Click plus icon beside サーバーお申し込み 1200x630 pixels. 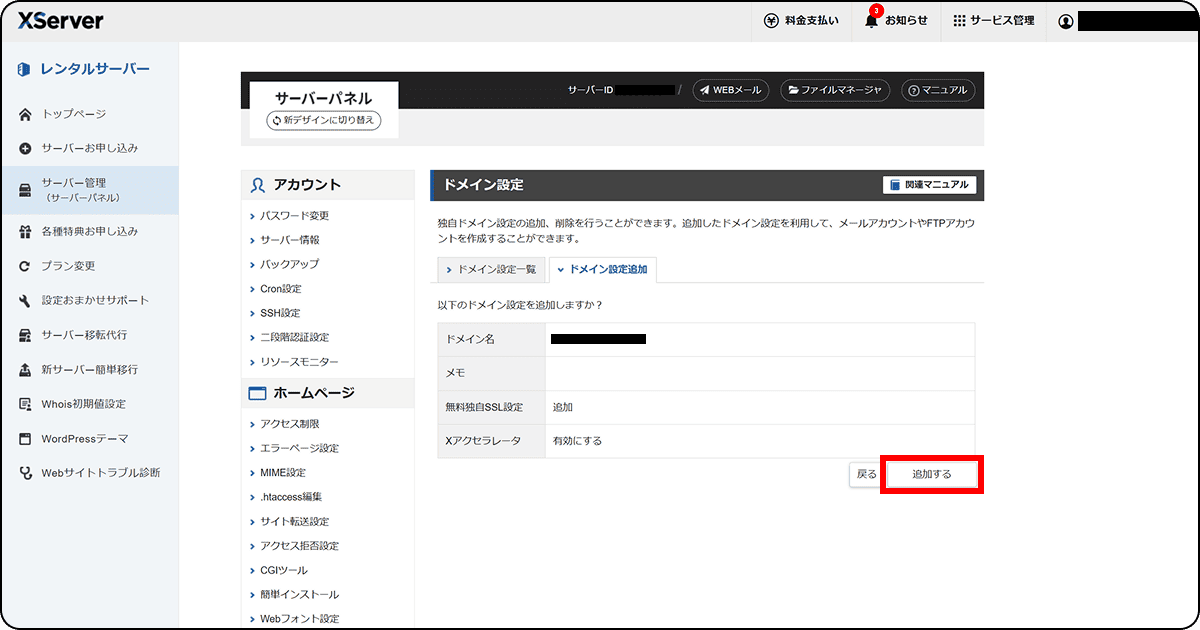pos(26,148)
